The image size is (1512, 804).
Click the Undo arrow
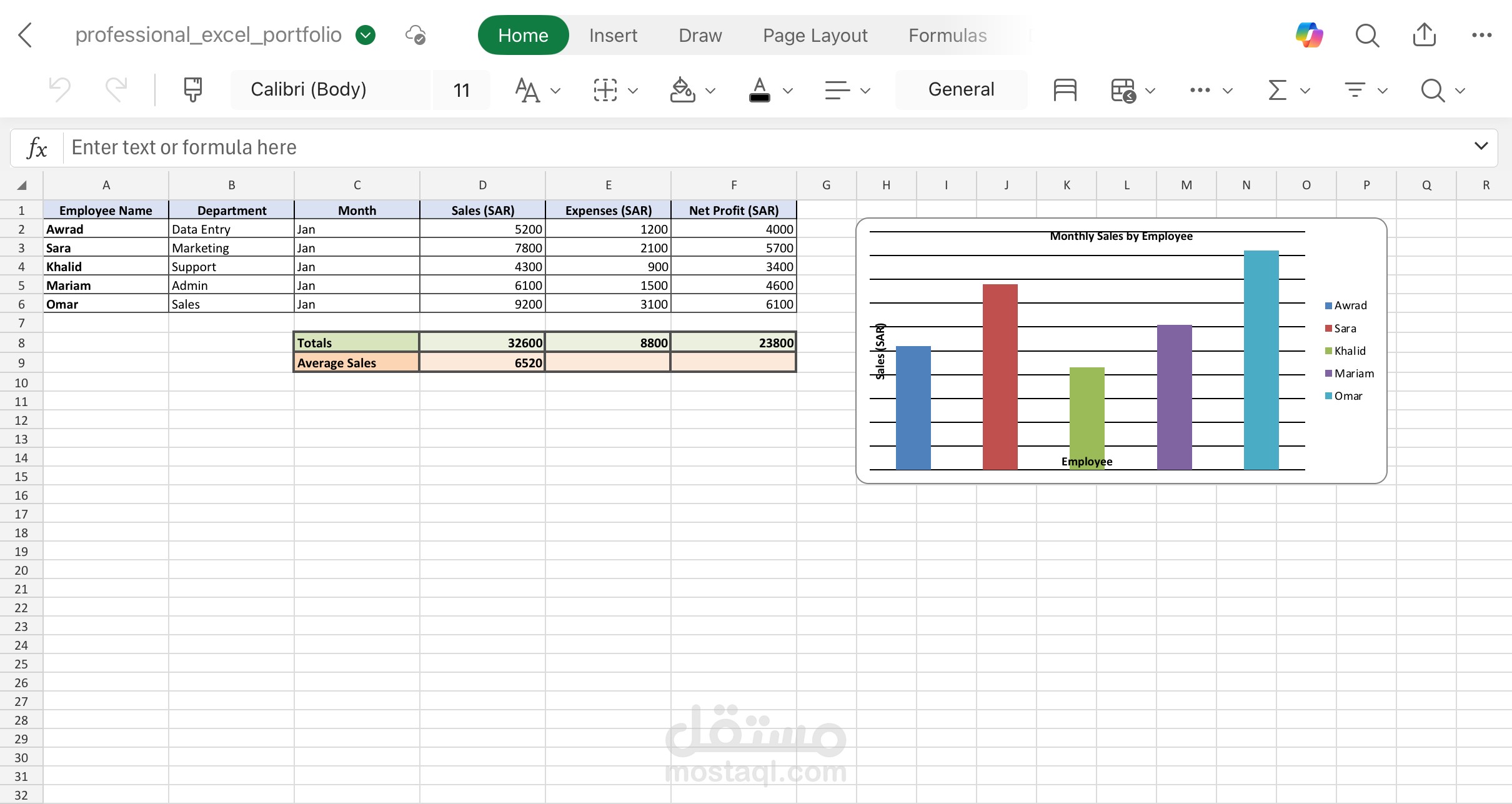coord(59,89)
